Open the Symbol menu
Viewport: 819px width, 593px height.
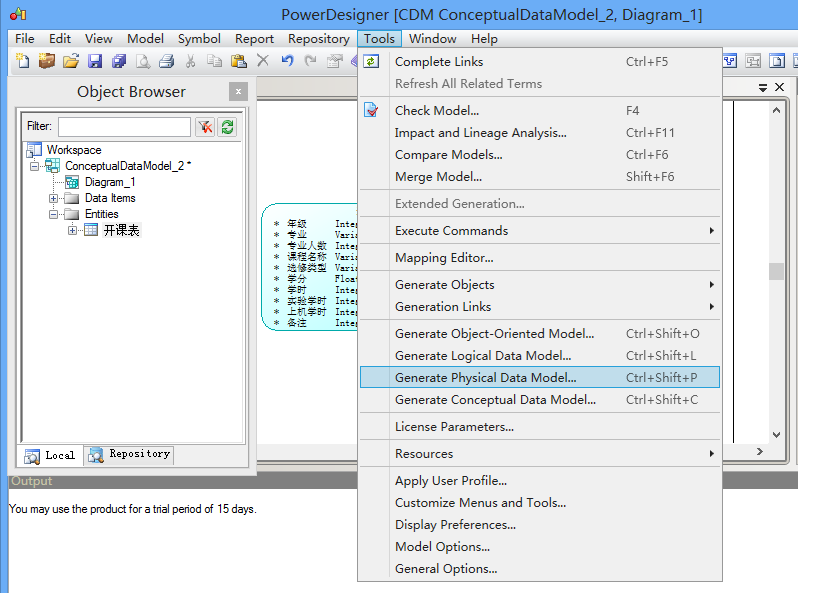pyautogui.click(x=199, y=39)
